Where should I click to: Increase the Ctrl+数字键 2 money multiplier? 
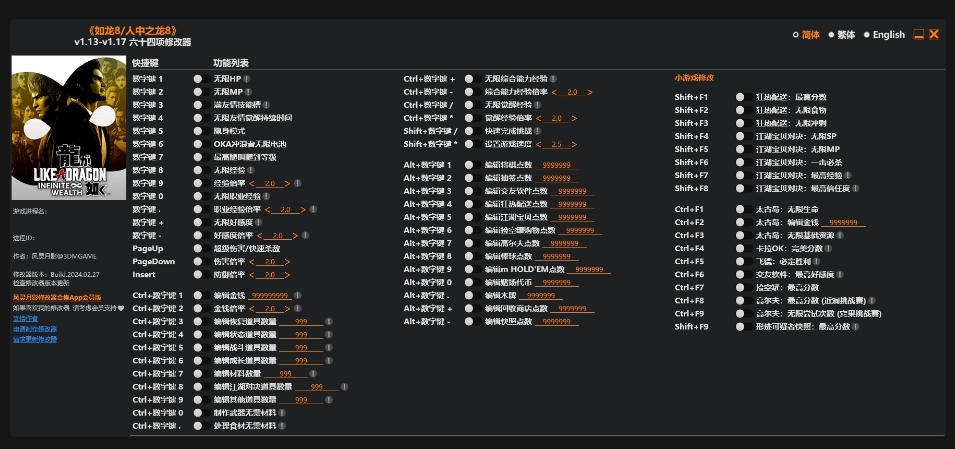coord(287,309)
